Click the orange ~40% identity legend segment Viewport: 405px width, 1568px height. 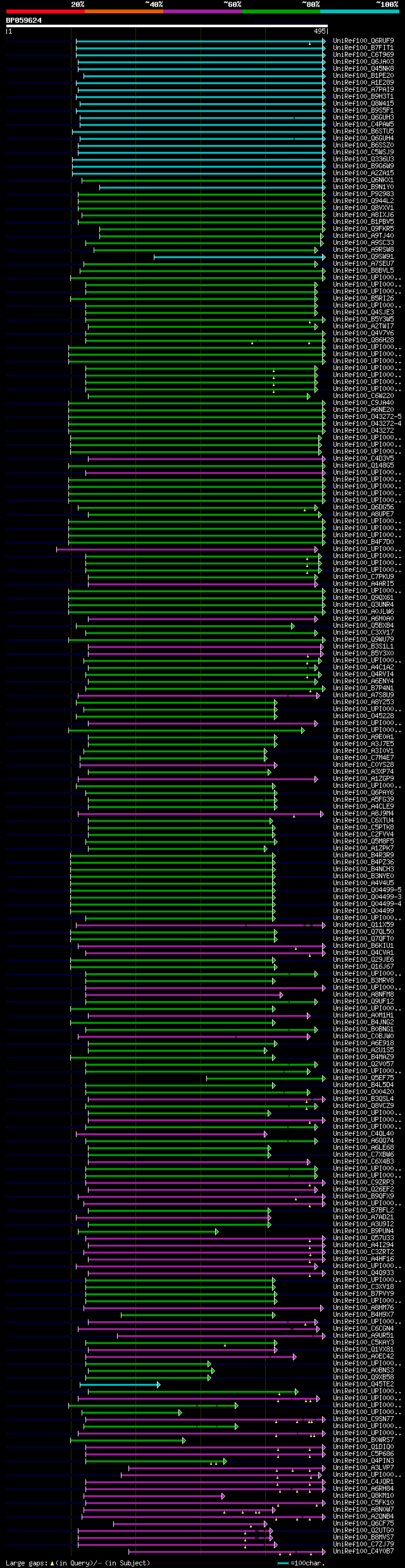click(124, 11)
